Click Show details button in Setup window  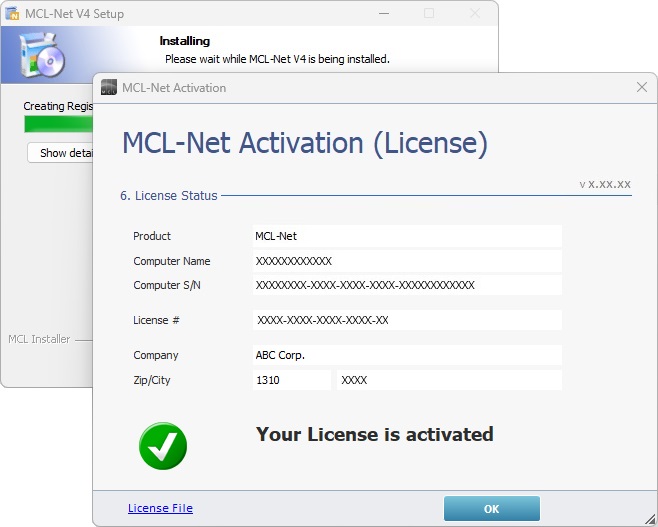(60, 153)
